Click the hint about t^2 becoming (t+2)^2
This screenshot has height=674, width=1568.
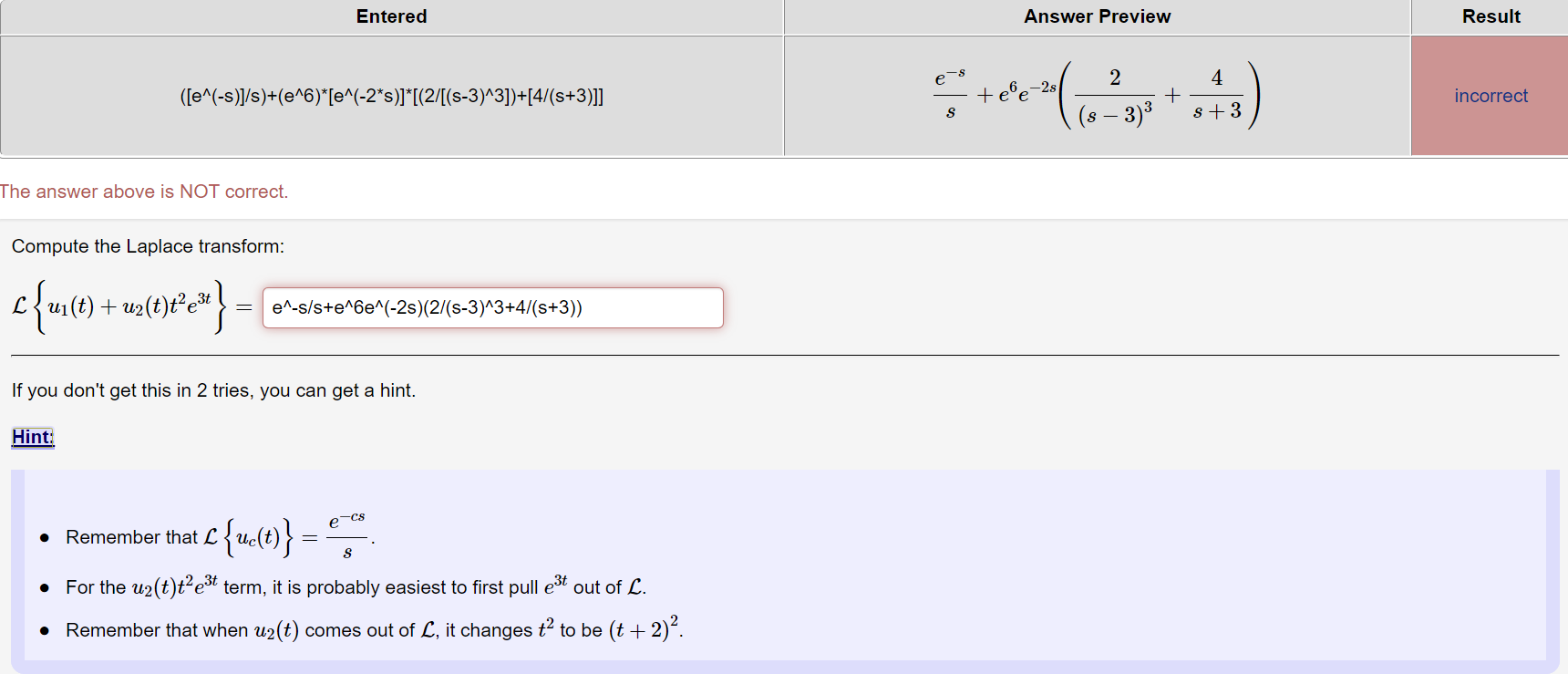365,629
